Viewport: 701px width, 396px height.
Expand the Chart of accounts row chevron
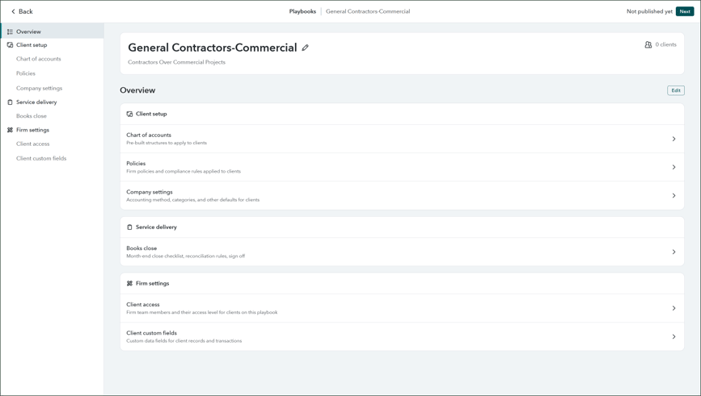(x=674, y=139)
